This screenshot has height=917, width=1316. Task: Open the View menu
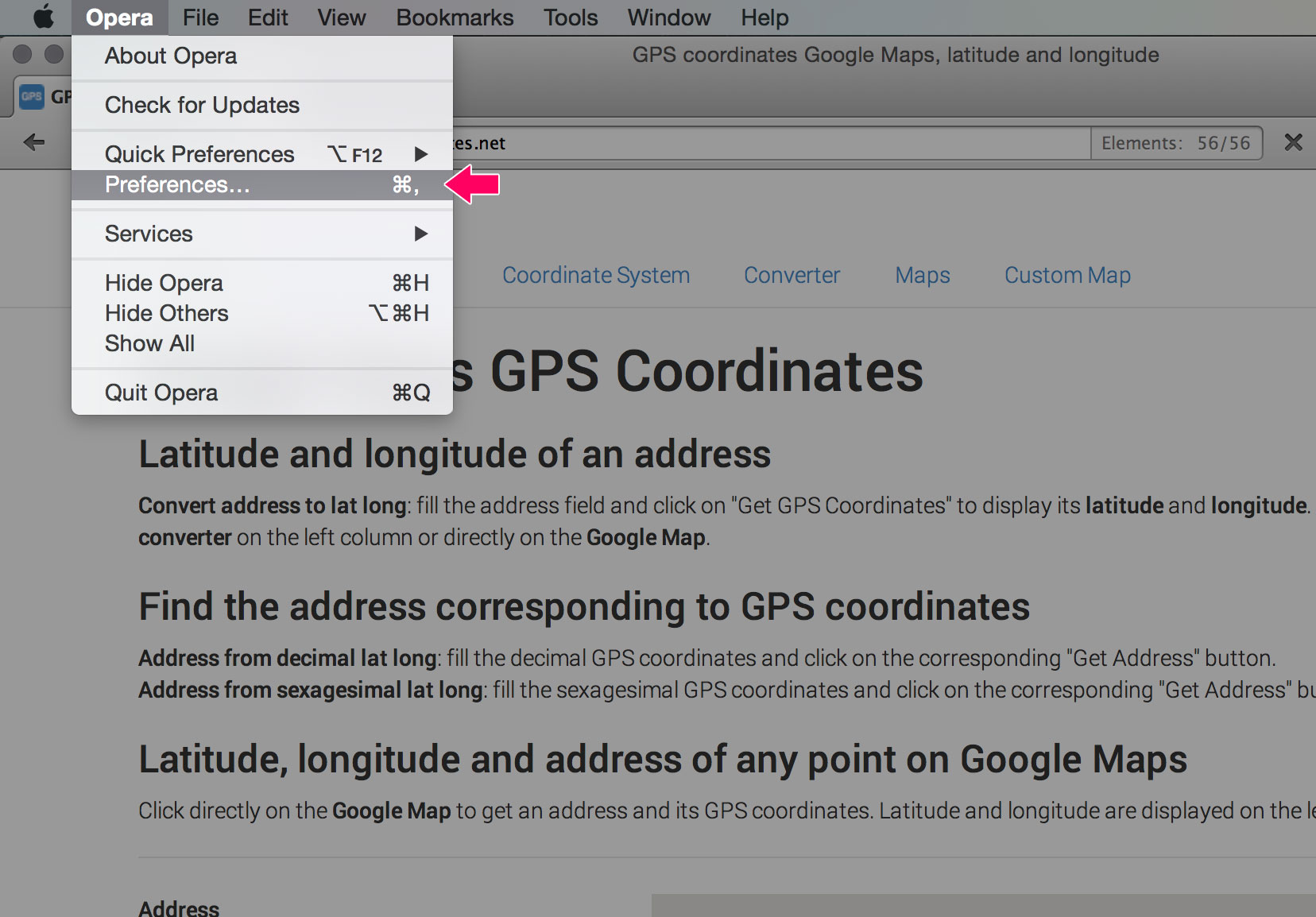[x=342, y=17]
